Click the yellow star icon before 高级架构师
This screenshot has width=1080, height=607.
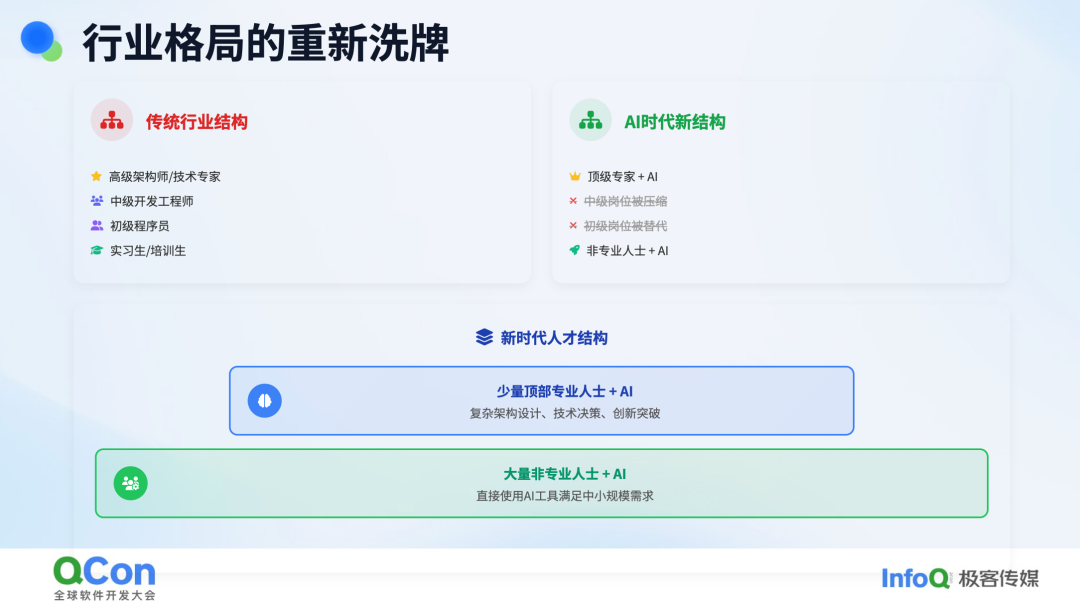pyautogui.click(x=96, y=176)
